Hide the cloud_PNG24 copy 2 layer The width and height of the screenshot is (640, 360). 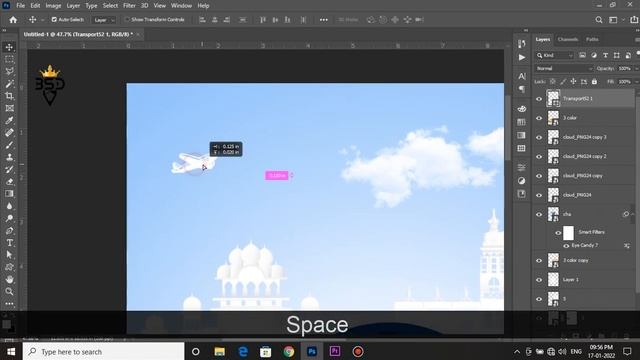click(539, 156)
